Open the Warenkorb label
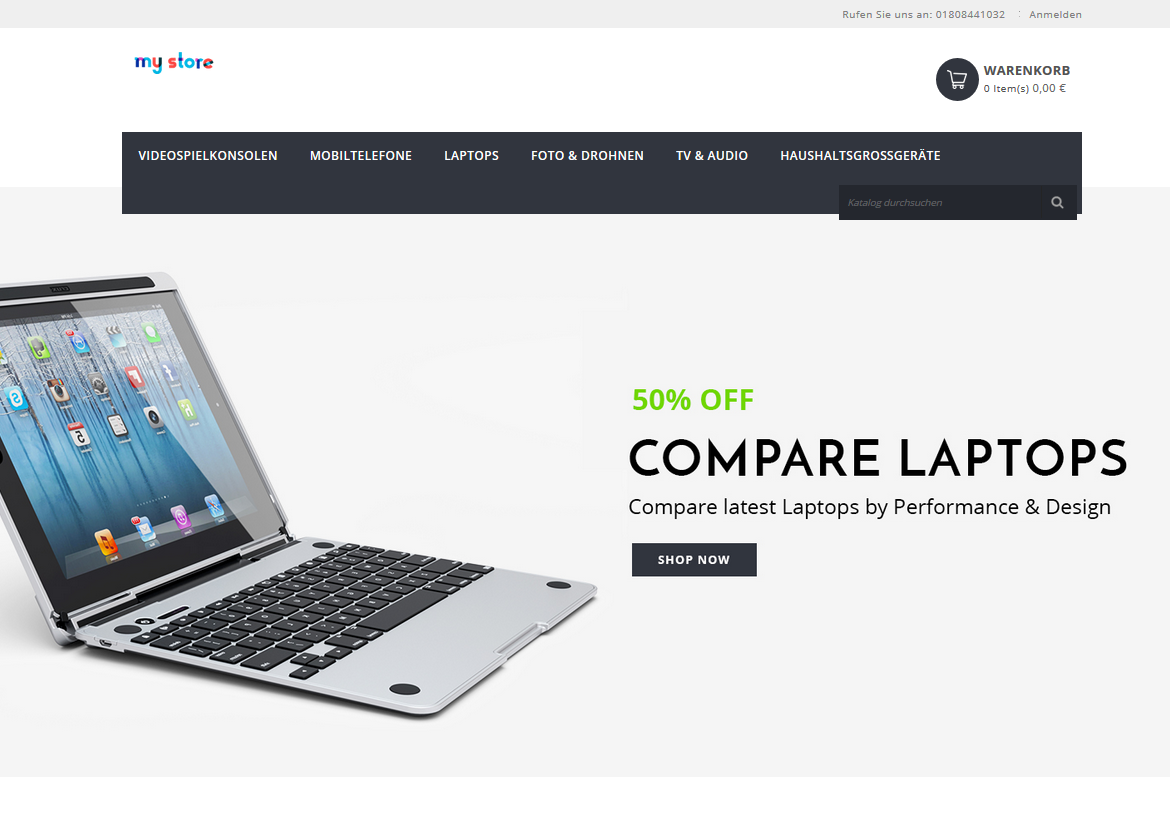The image size is (1170, 819). tap(1026, 70)
